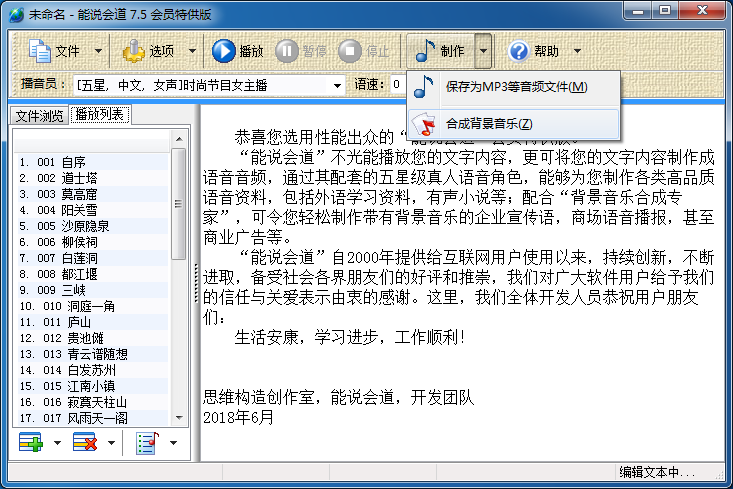Select playlist item 001 自序
Image resolution: width=733 pixels, height=489 pixels.
[x=93, y=162]
